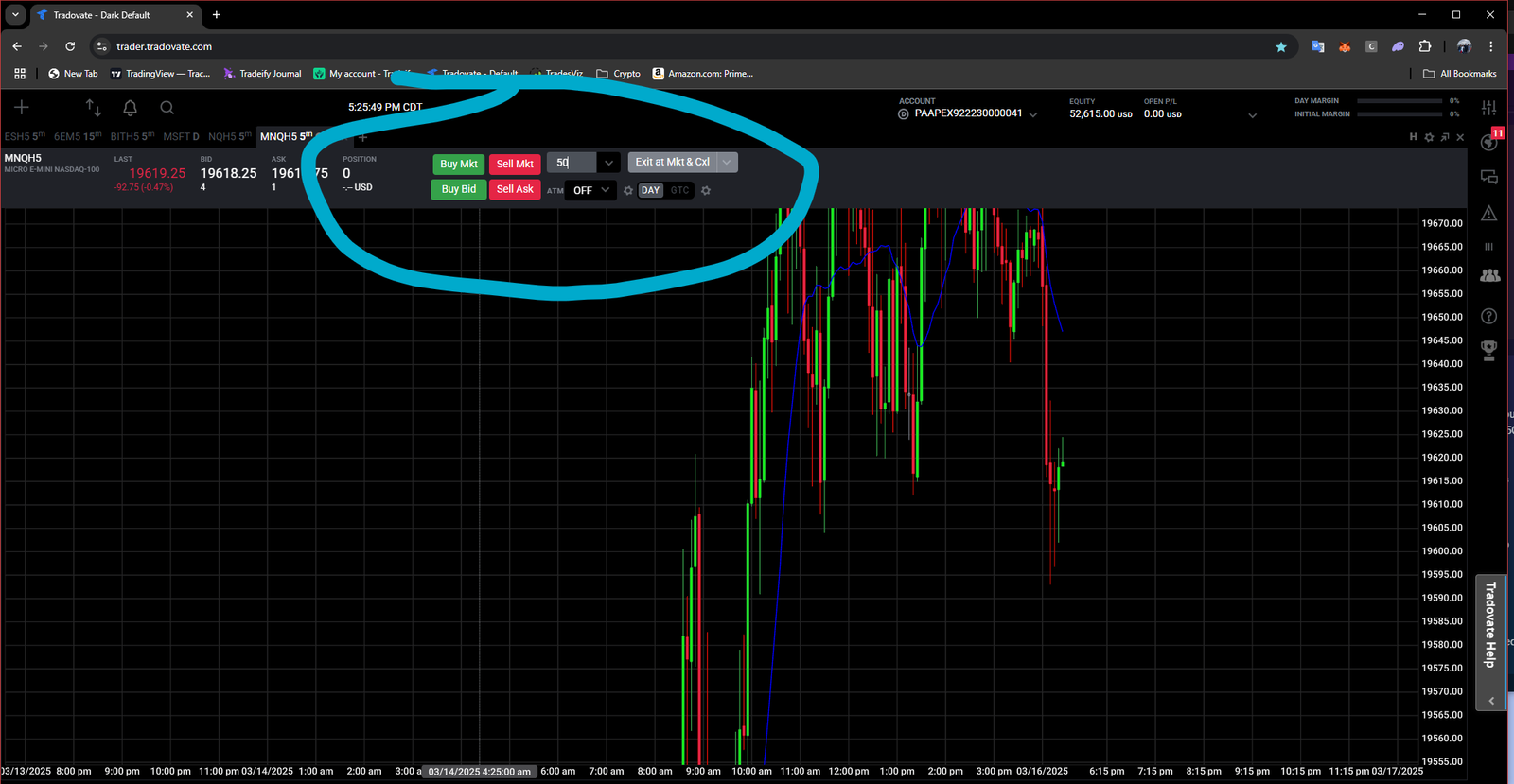
Task: Click the add module plus icon
Action: [x=22, y=108]
